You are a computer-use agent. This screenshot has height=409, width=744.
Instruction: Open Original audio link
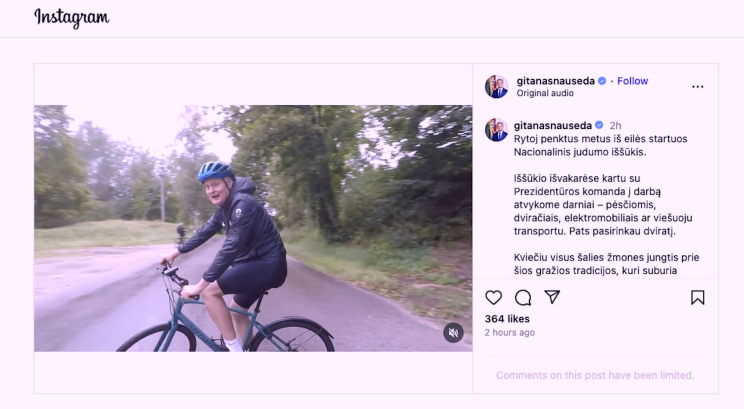point(545,93)
